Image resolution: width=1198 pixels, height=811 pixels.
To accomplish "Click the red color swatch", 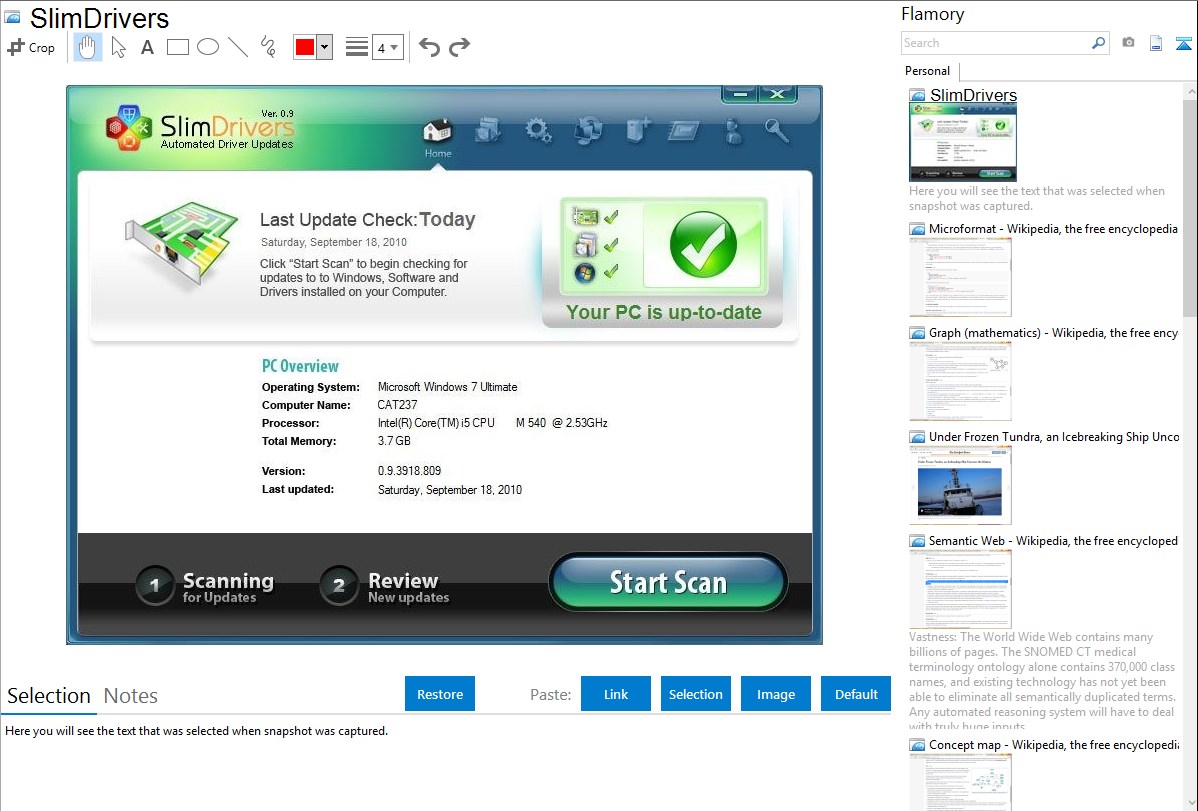I will click(305, 47).
